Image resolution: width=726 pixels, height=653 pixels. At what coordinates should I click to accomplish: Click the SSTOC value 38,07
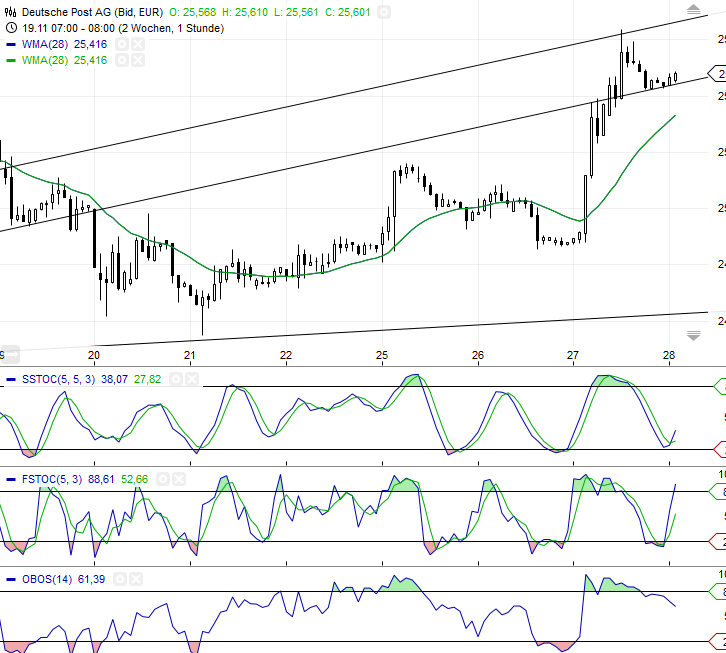[114, 380]
